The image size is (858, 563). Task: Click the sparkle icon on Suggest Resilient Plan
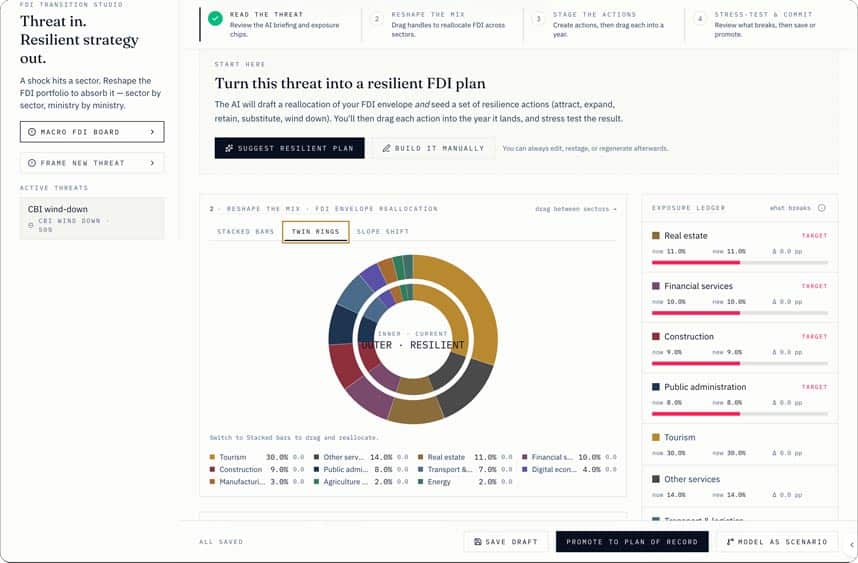(x=229, y=148)
